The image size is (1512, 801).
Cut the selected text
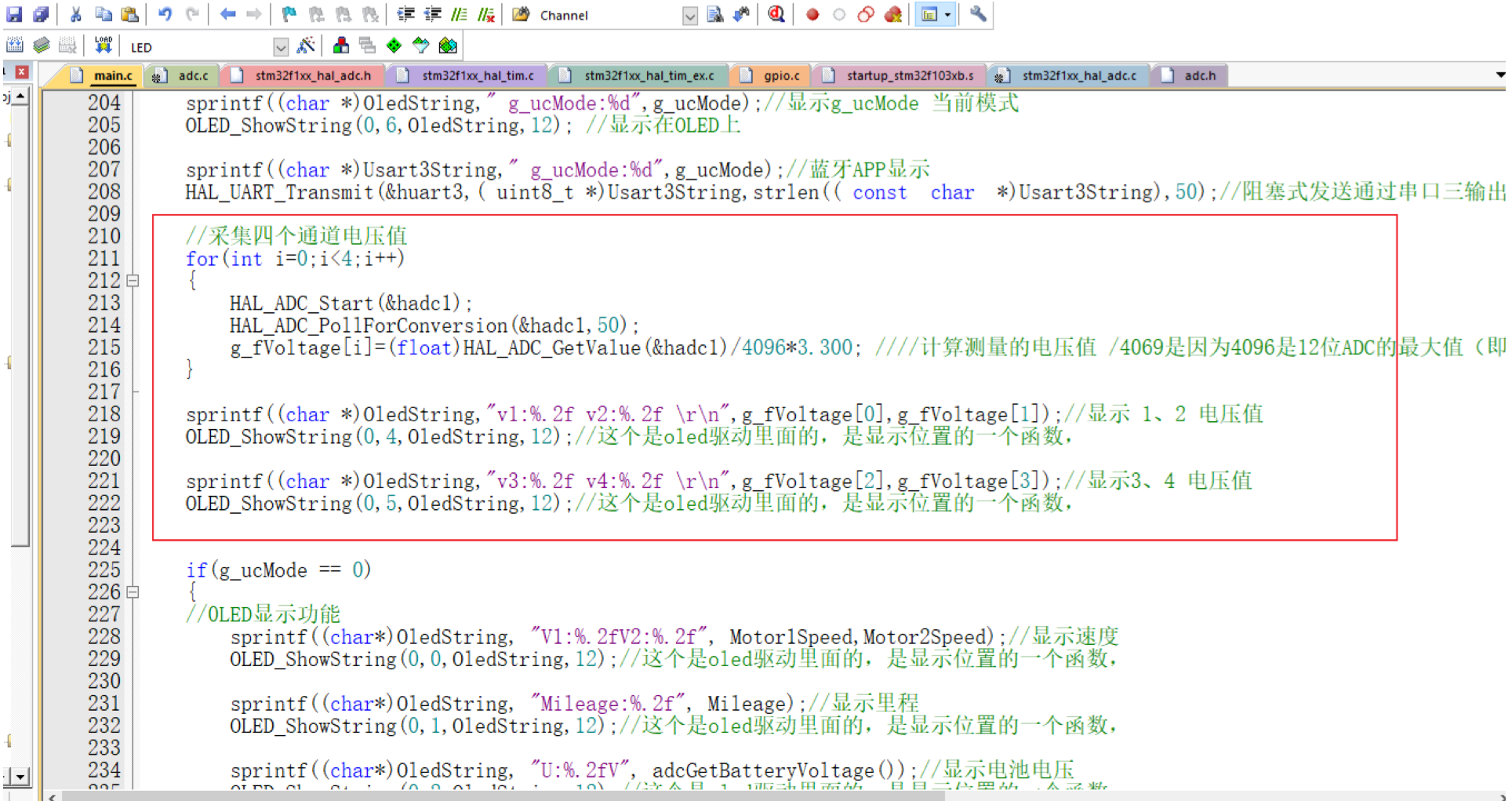[x=76, y=14]
